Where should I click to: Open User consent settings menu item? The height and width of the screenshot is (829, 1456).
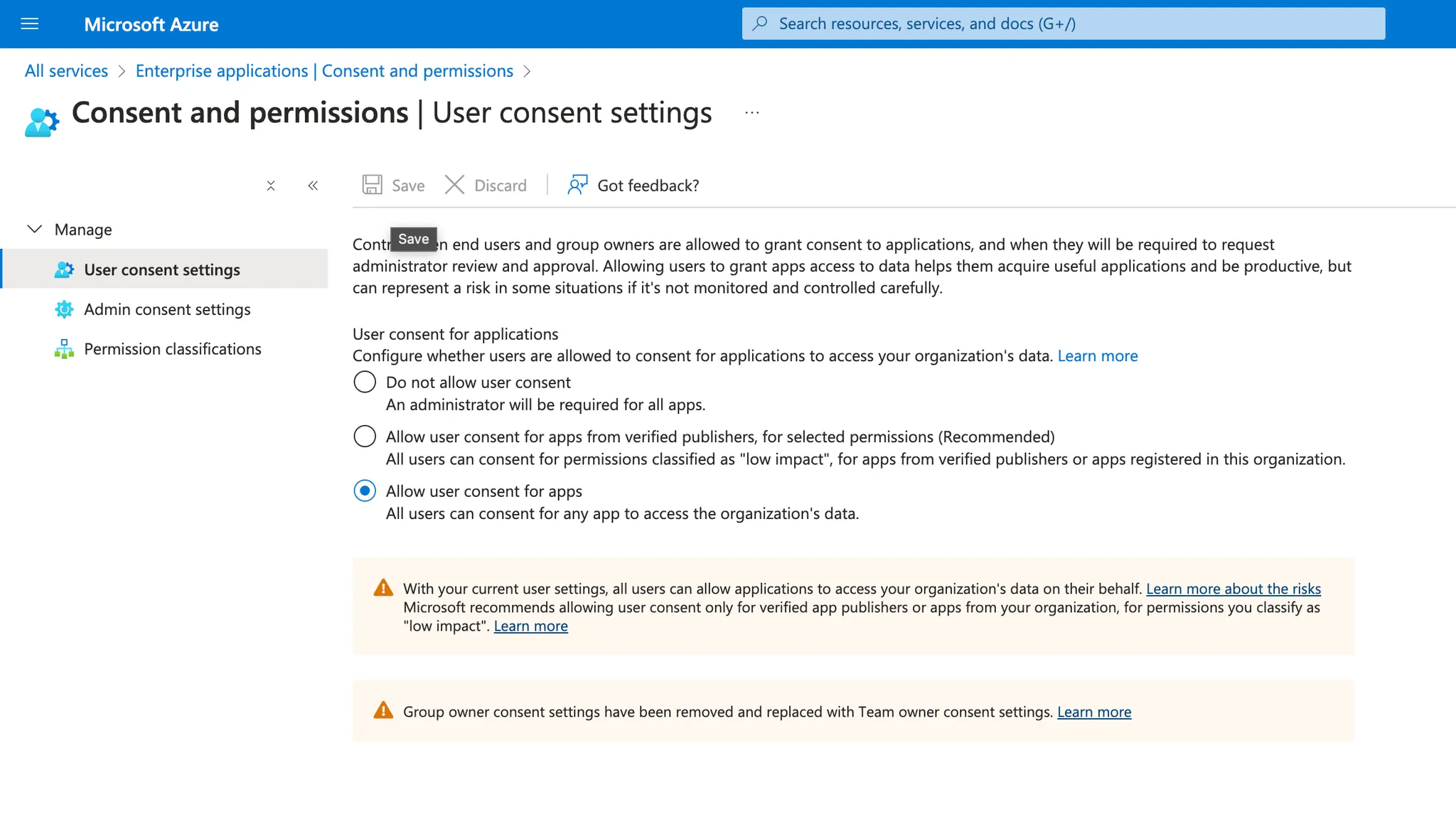click(165, 269)
